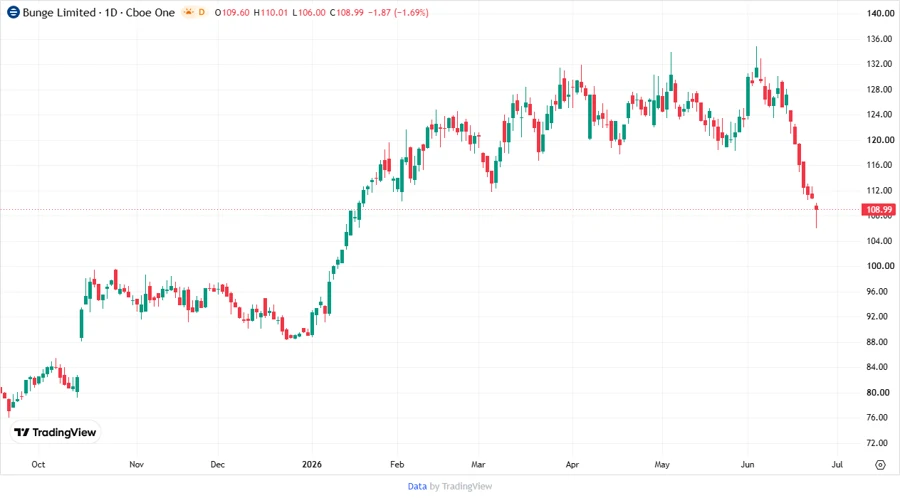Click the D delayed-data badge

click(201, 12)
